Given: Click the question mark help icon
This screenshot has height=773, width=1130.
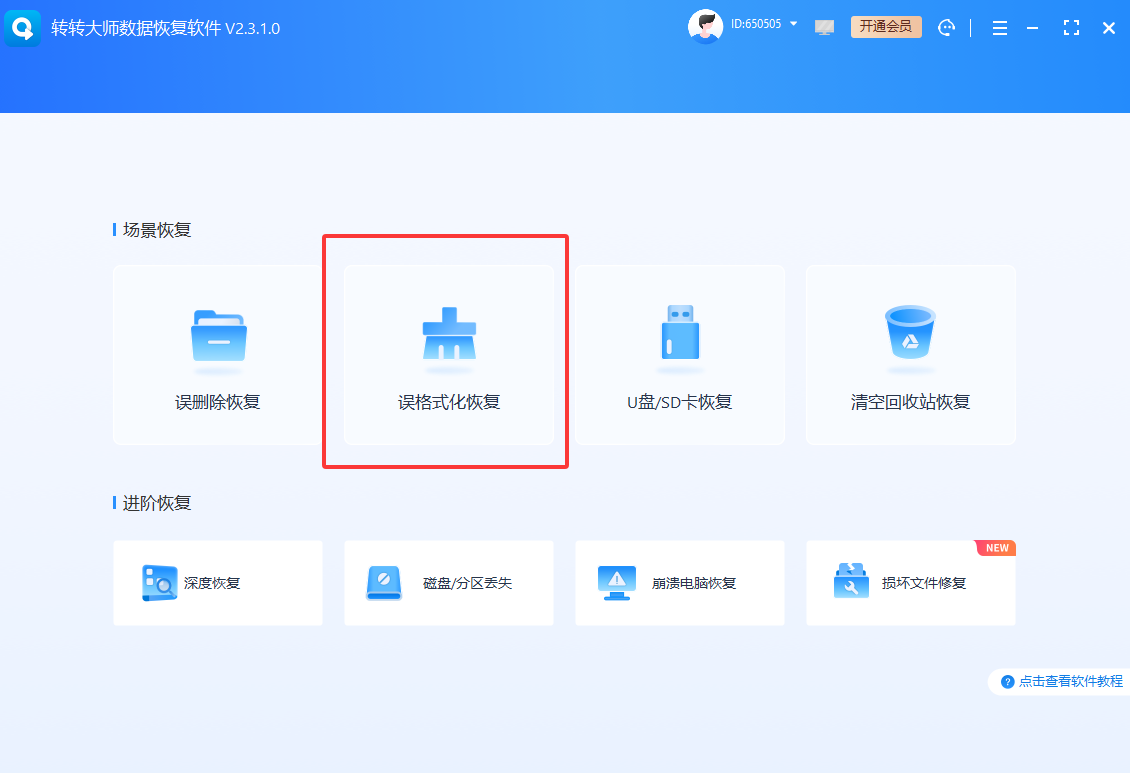Looking at the screenshot, I should tap(1007, 682).
